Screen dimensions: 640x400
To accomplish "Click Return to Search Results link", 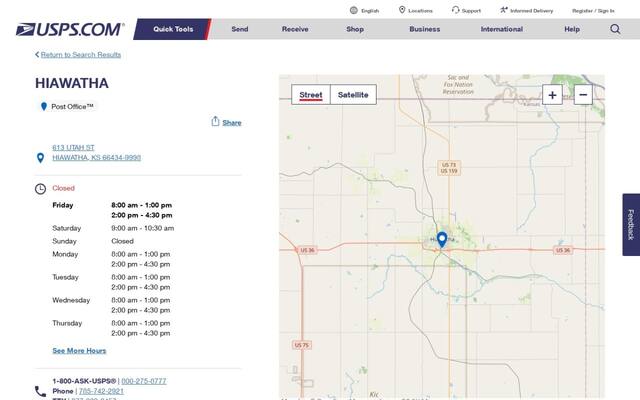I will tap(81, 55).
